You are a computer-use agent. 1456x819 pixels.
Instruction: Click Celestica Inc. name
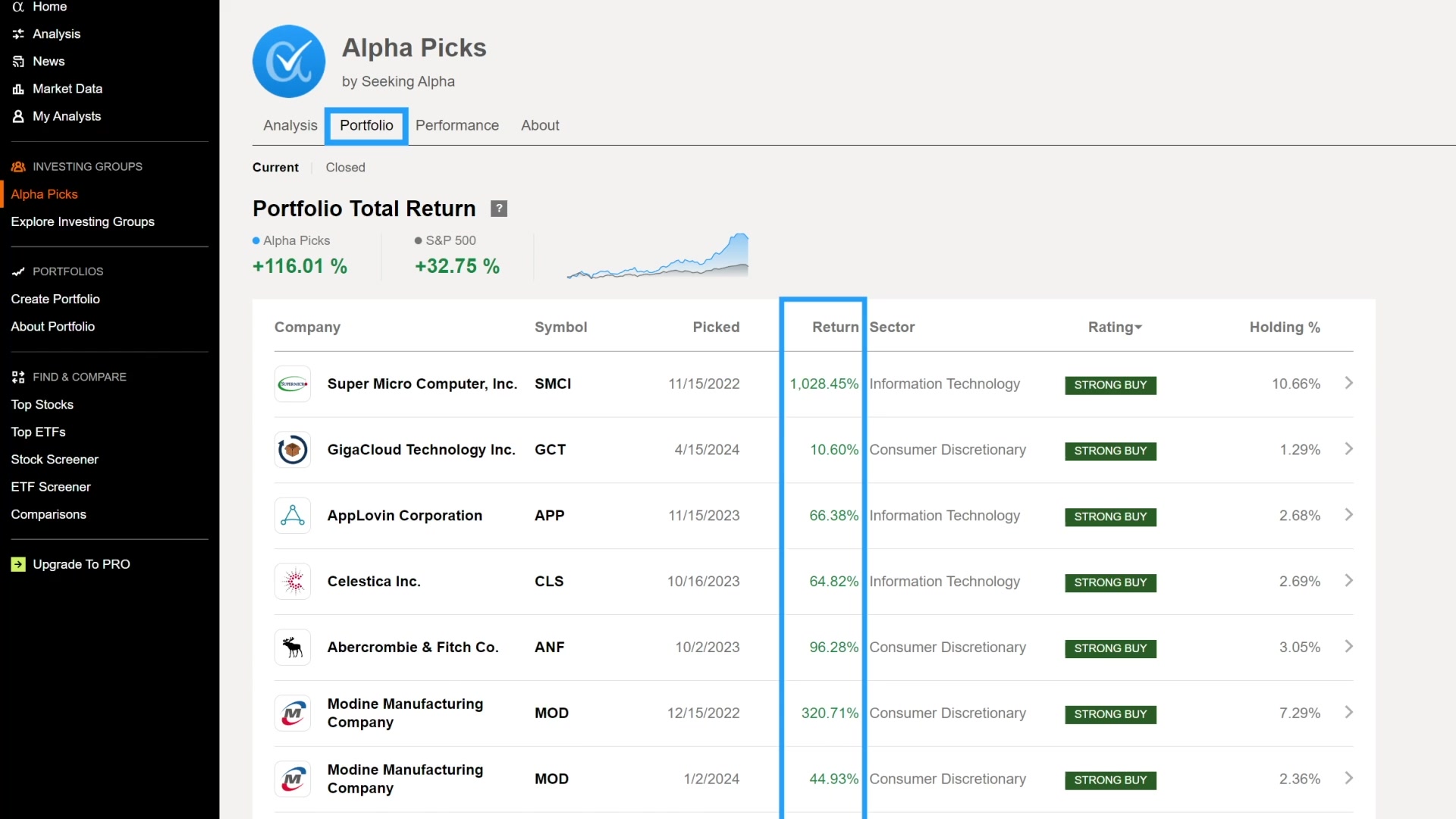pyautogui.click(x=374, y=582)
